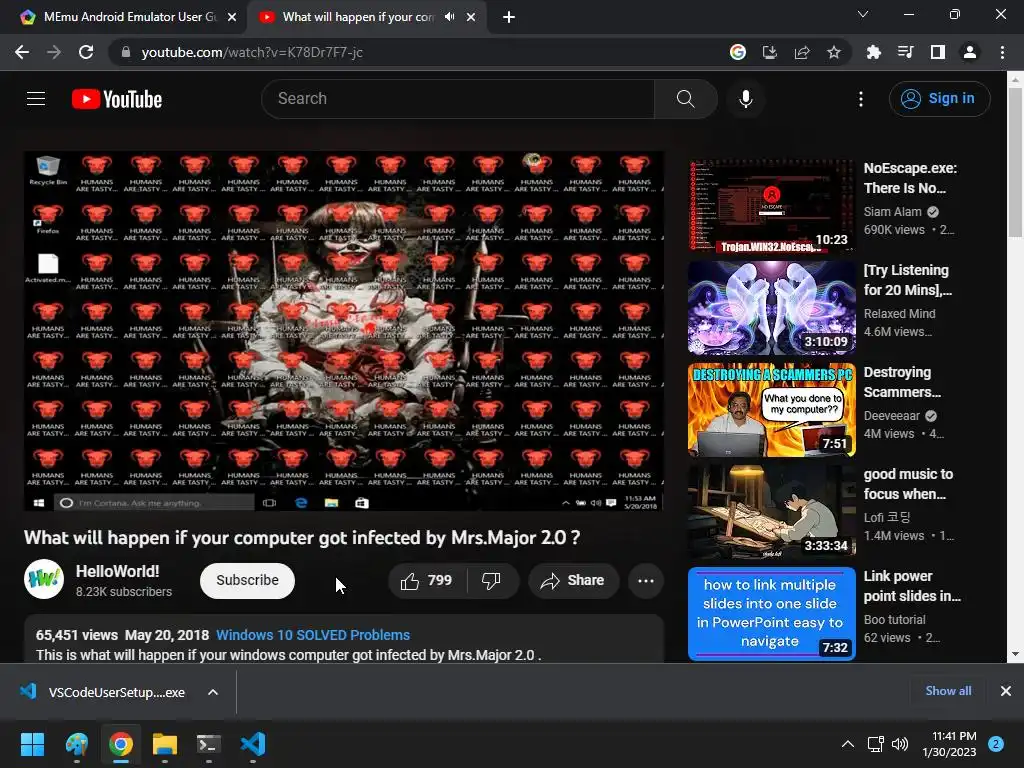Screen dimensions: 1024x768
Task: Open volume control in system tray
Action: coord(900,744)
